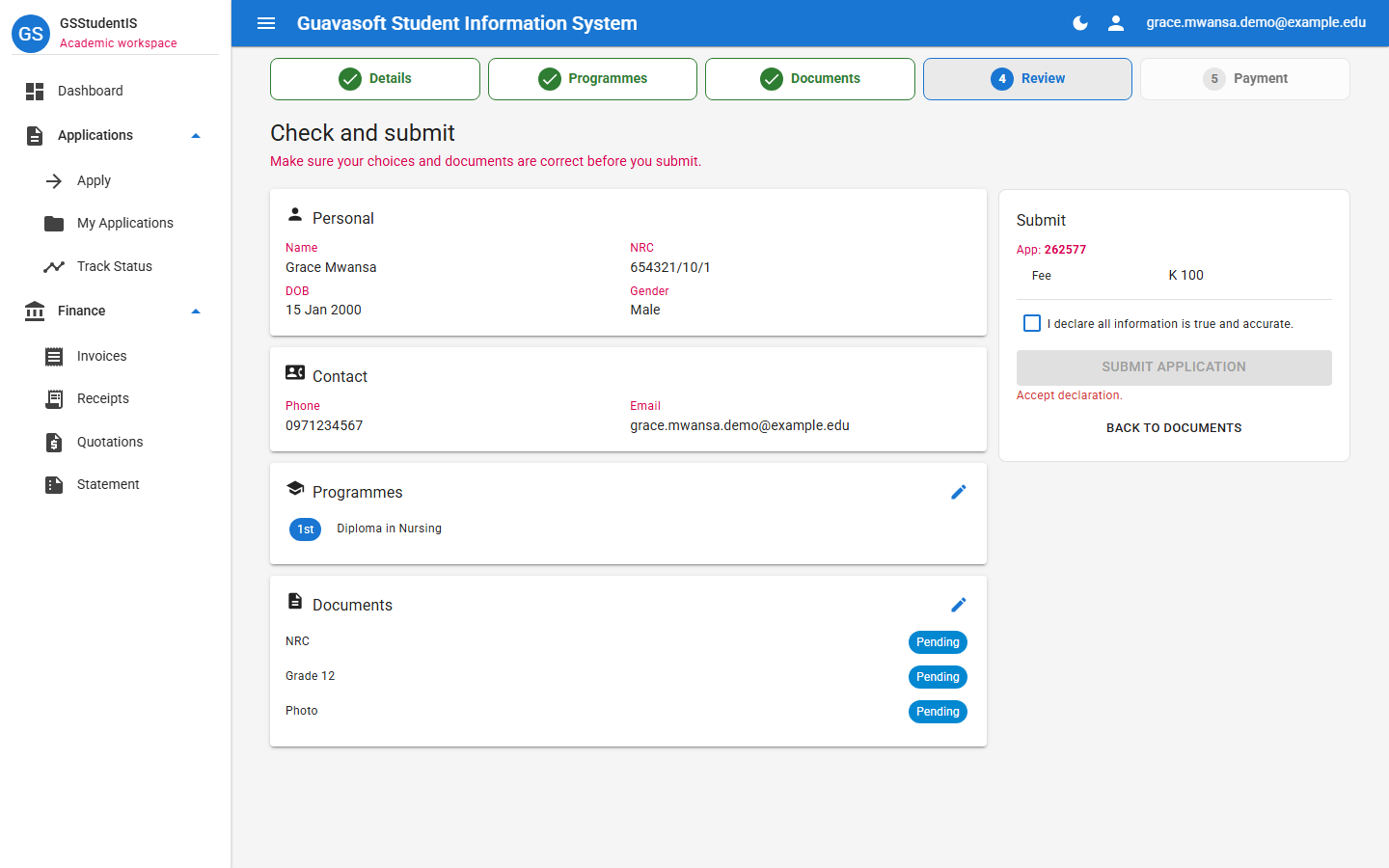Click the DOB 15 Jan 2000
Screen dimensions: 1389x868
coord(323,311)
